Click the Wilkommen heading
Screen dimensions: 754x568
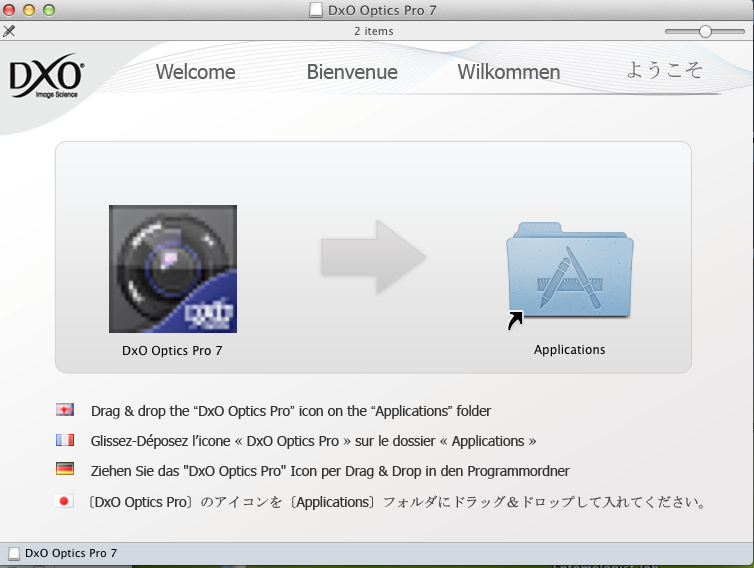click(509, 72)
